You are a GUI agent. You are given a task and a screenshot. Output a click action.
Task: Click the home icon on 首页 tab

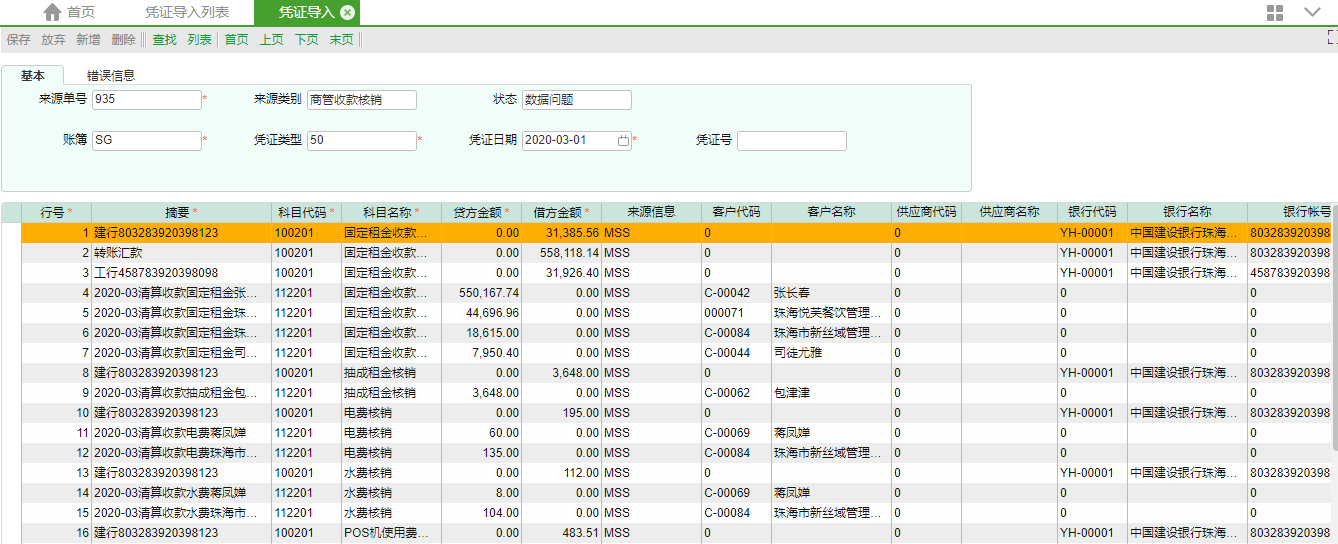(x=52, y=12)
